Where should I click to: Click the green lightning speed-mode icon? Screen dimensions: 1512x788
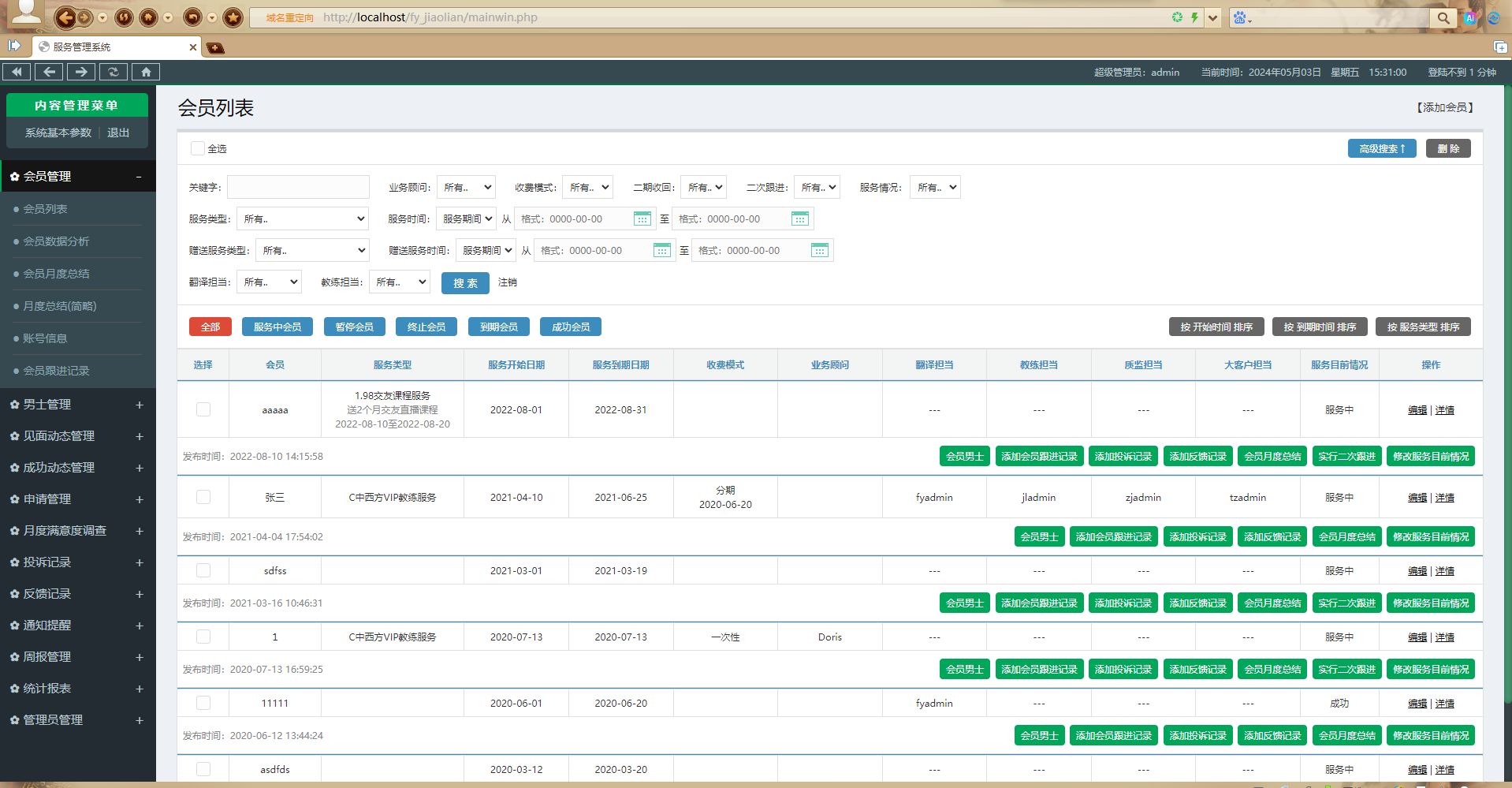(x=1194, y=17)
